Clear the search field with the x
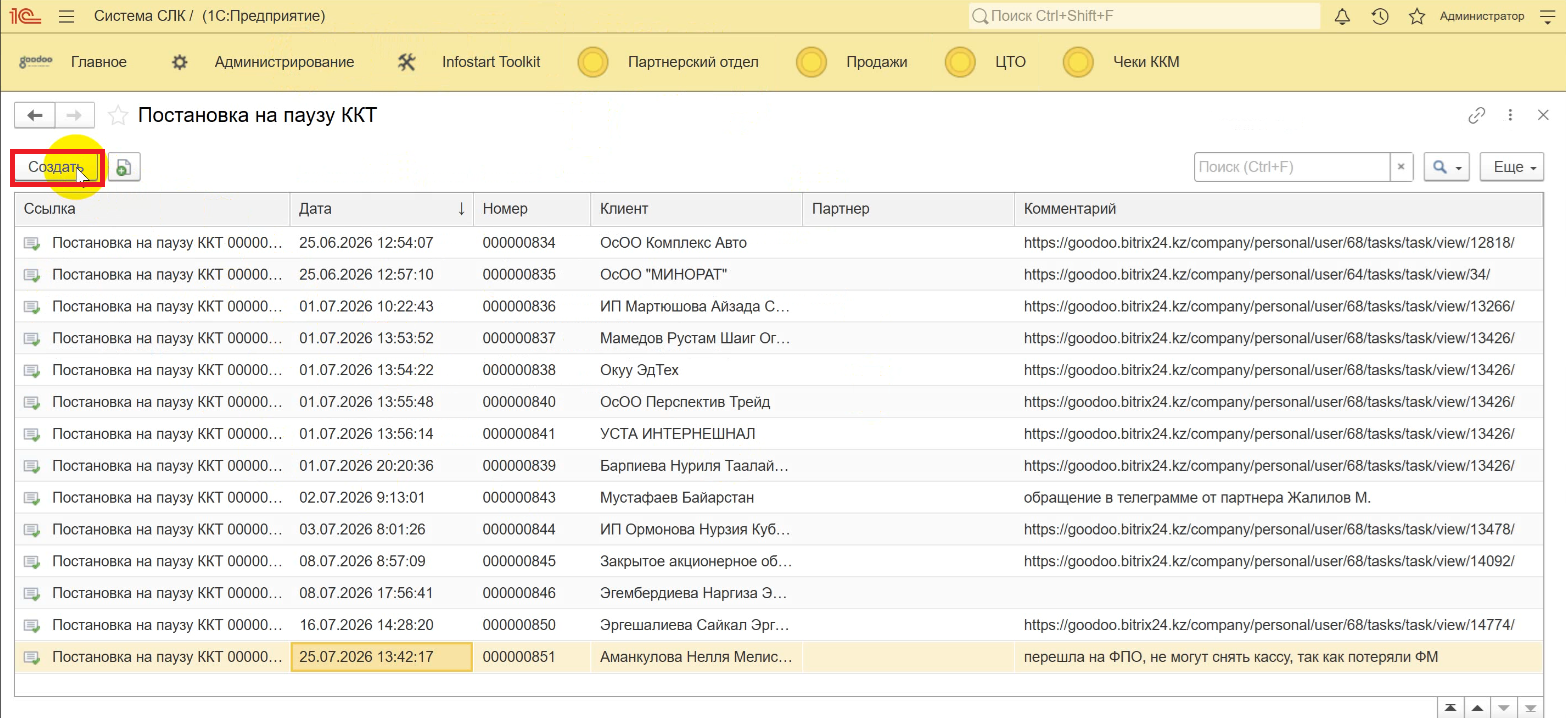The height and width of the screenshot is (718, 1566). click(x=1402, y=167)
